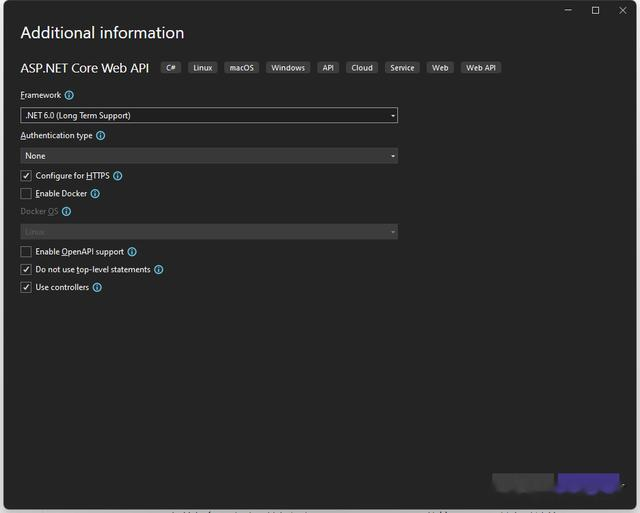Viewport: 640px width, 513px height.
Task: Click the Web tag
Action: [x=440, y=68]
